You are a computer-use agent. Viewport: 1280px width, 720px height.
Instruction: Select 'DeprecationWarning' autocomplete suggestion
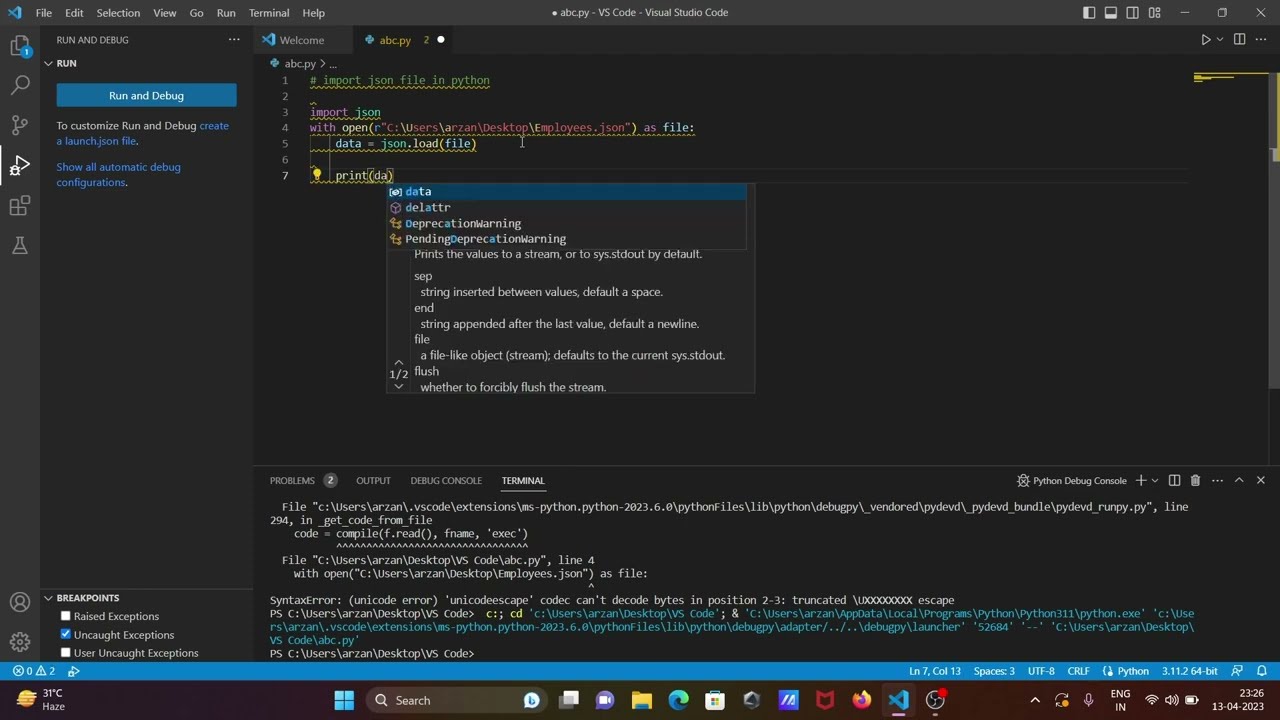[566, 223]
